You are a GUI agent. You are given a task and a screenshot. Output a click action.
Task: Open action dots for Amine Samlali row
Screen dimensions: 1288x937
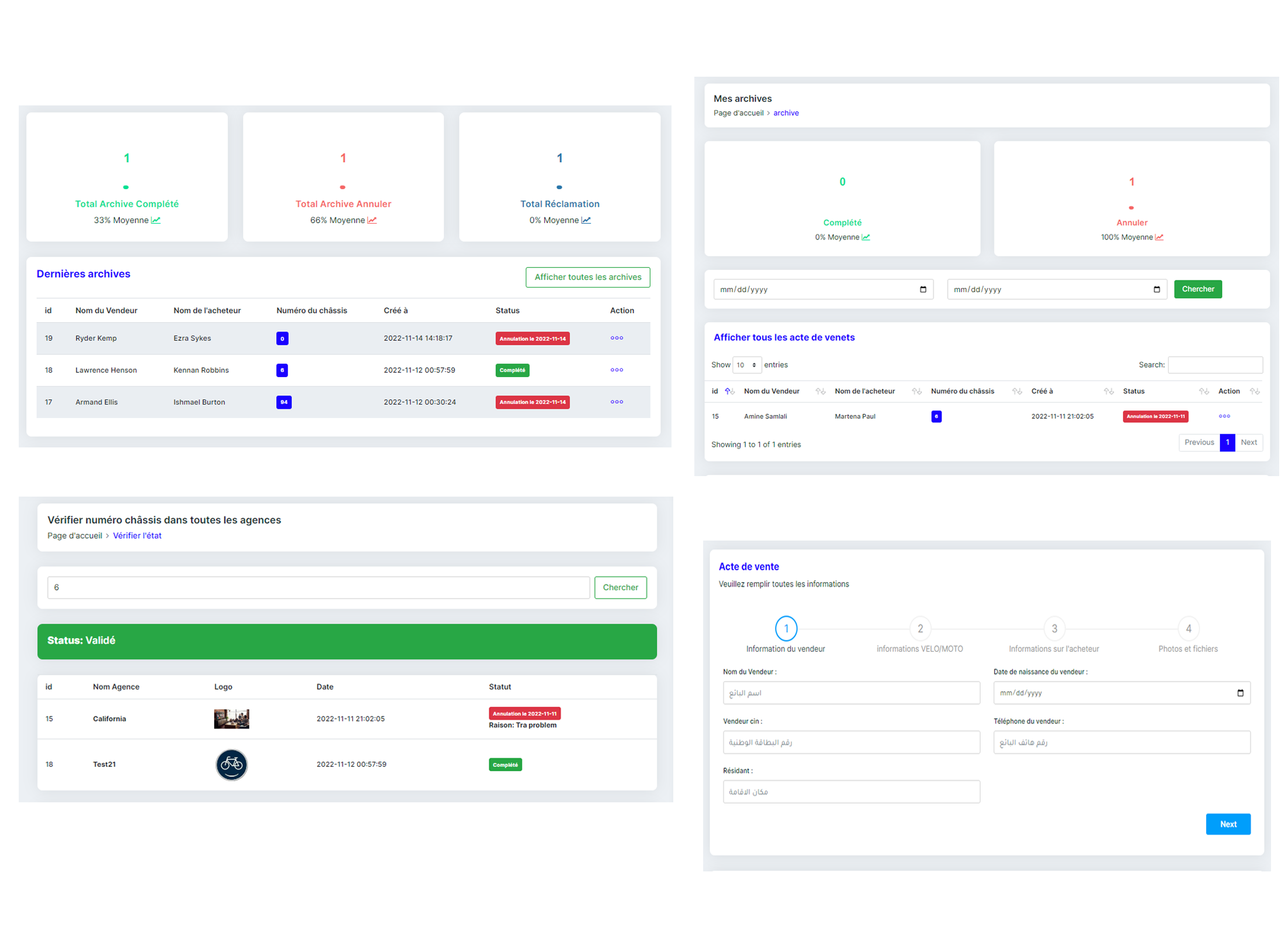[x=1224, y=416]
